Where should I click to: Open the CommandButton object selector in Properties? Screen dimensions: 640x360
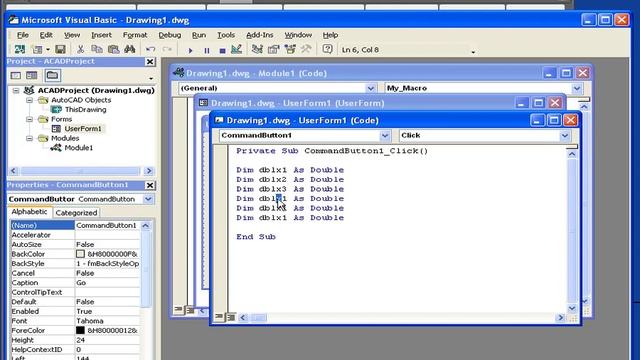[148, 199]
